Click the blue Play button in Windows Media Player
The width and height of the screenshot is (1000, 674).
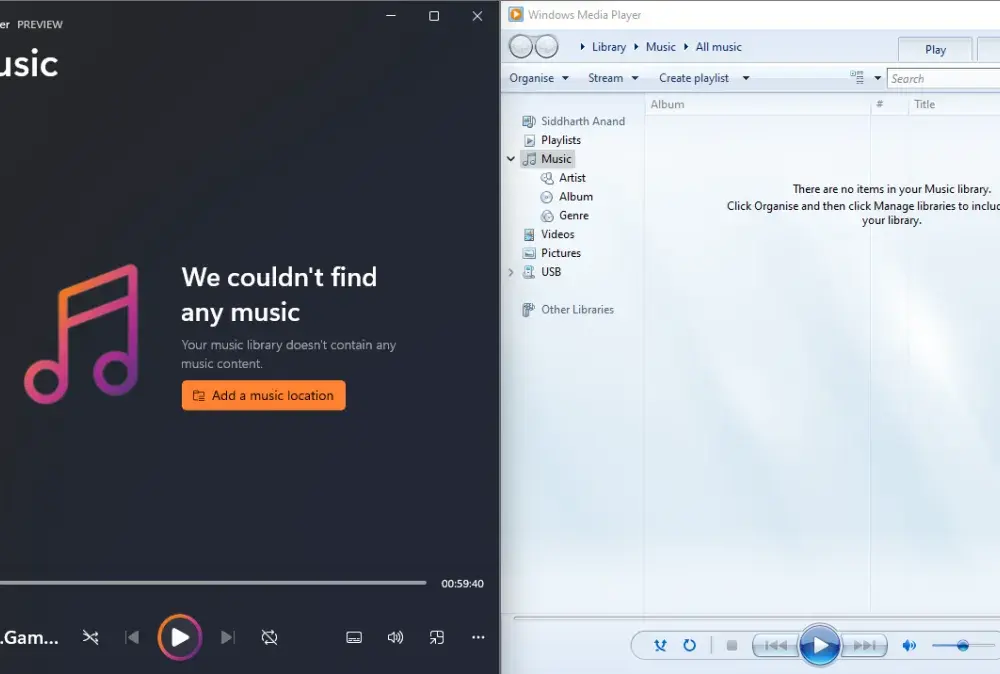click(820, 645)
